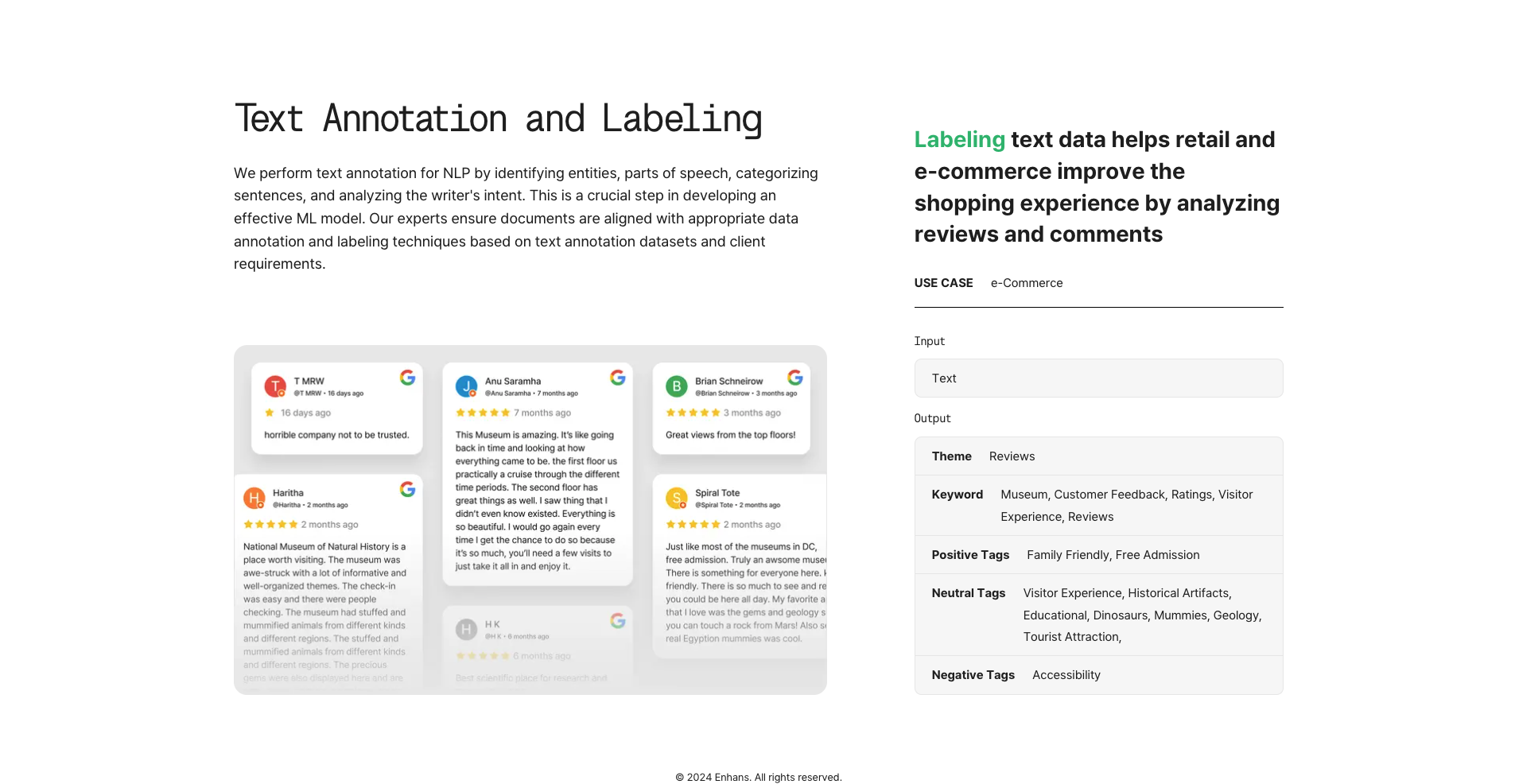
Task: Click the 'T MRW' reviewer name
Action: click(309, 382)
